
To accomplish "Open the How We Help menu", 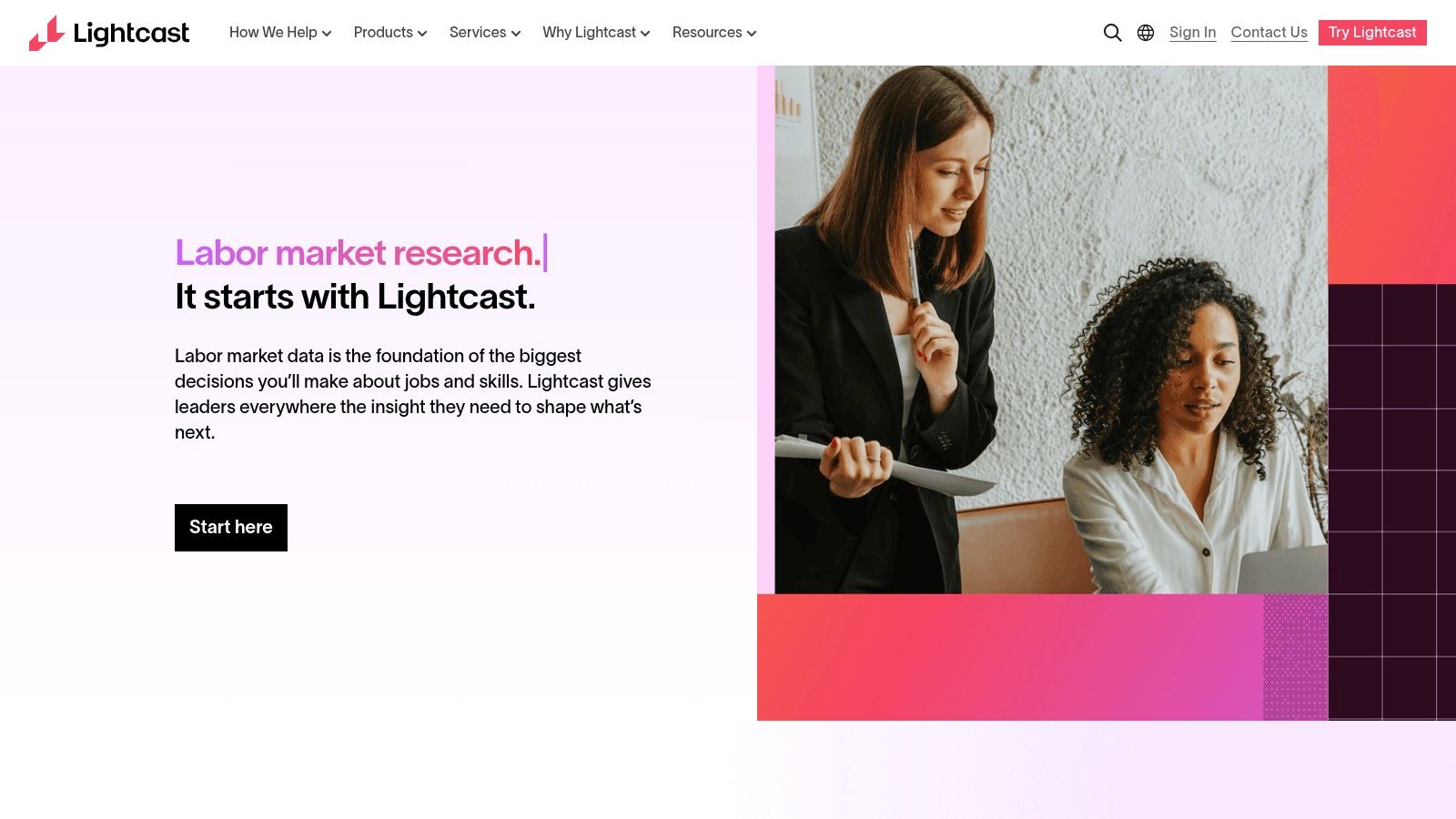I will [280, 33].
